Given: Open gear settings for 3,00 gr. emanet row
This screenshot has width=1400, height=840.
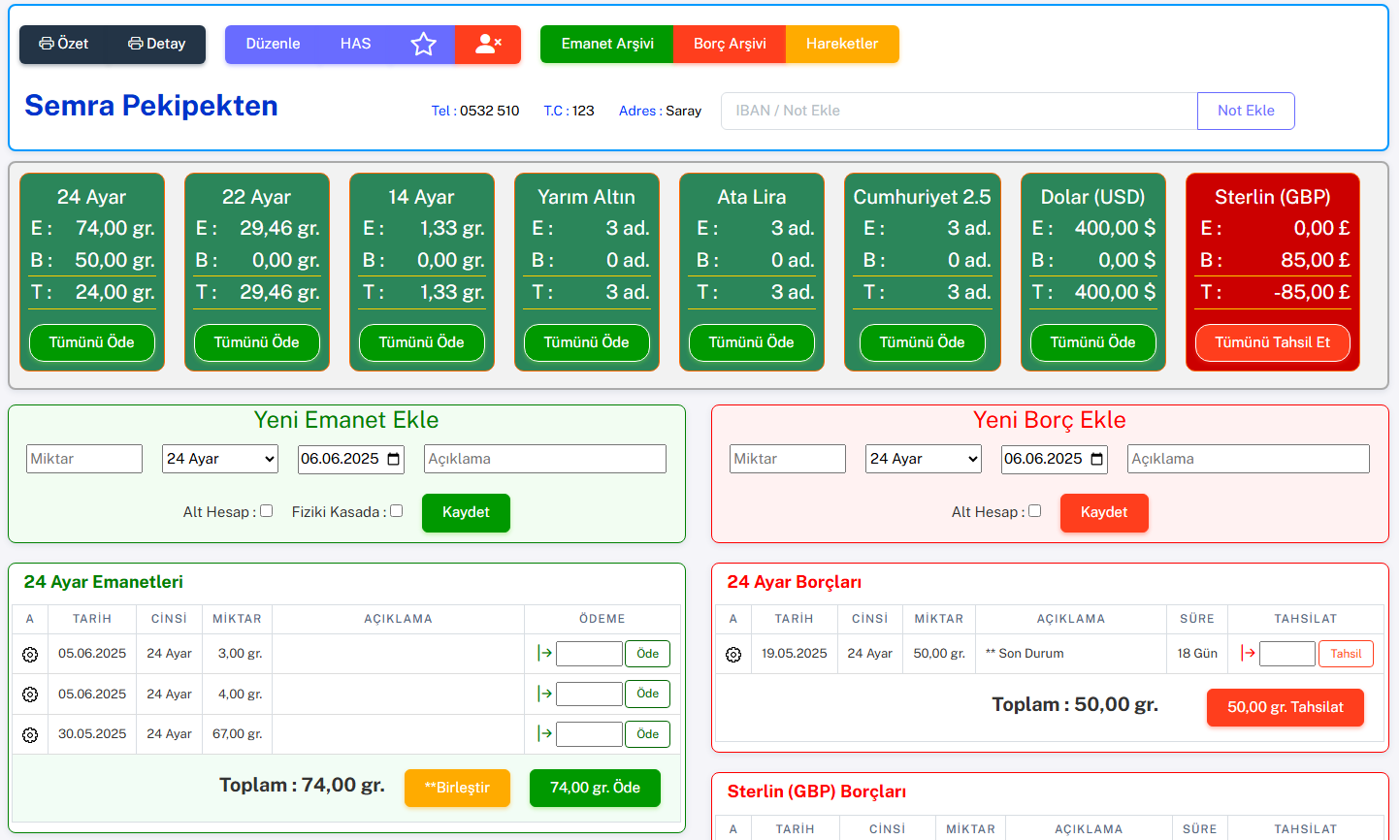Looking at the screenshot, I should click(x=30, y=655).
